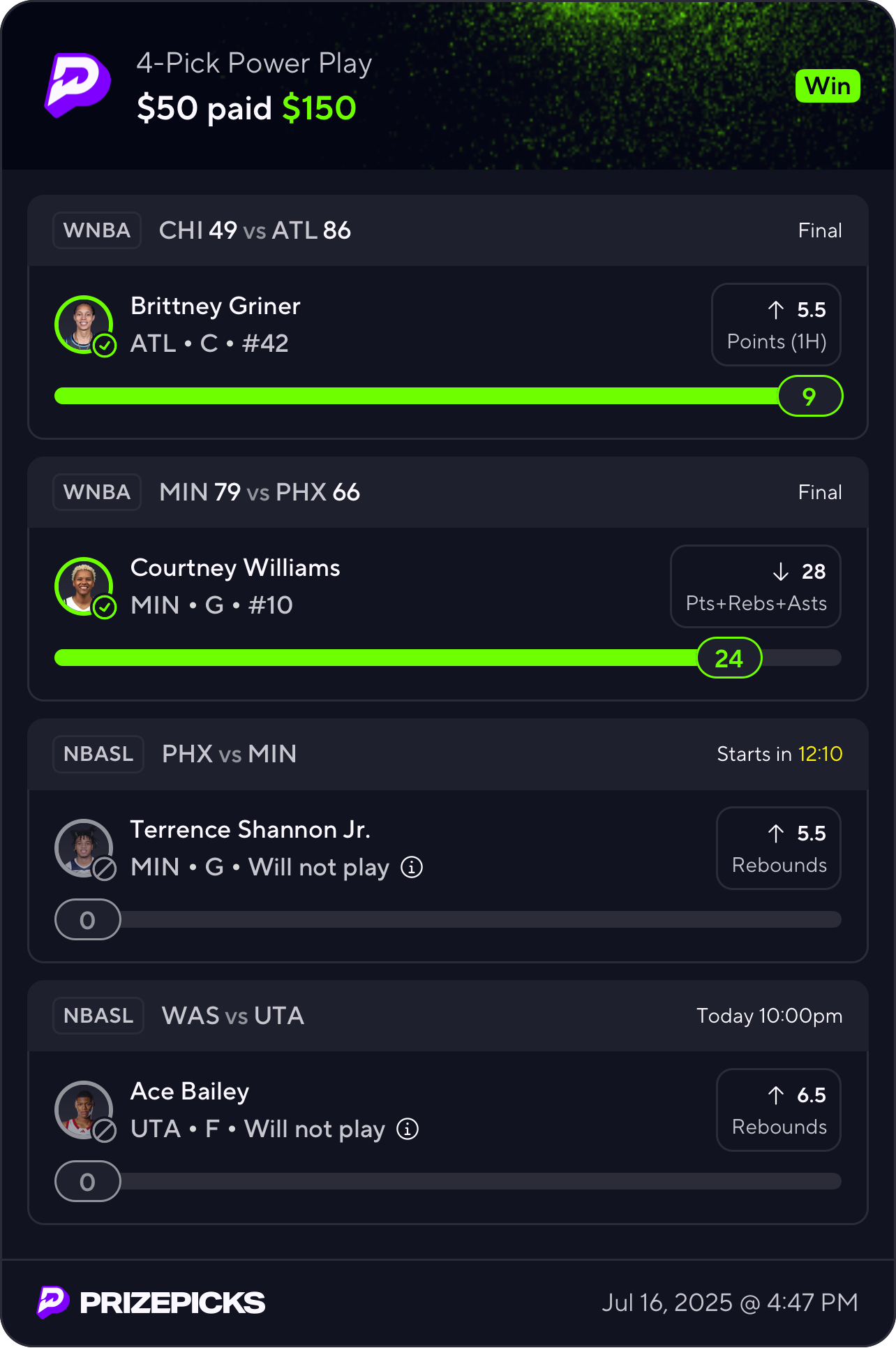Open Griner's 5.5 Points (1H) pick box
Screen dimensions: 896x1348
(776, 325)
